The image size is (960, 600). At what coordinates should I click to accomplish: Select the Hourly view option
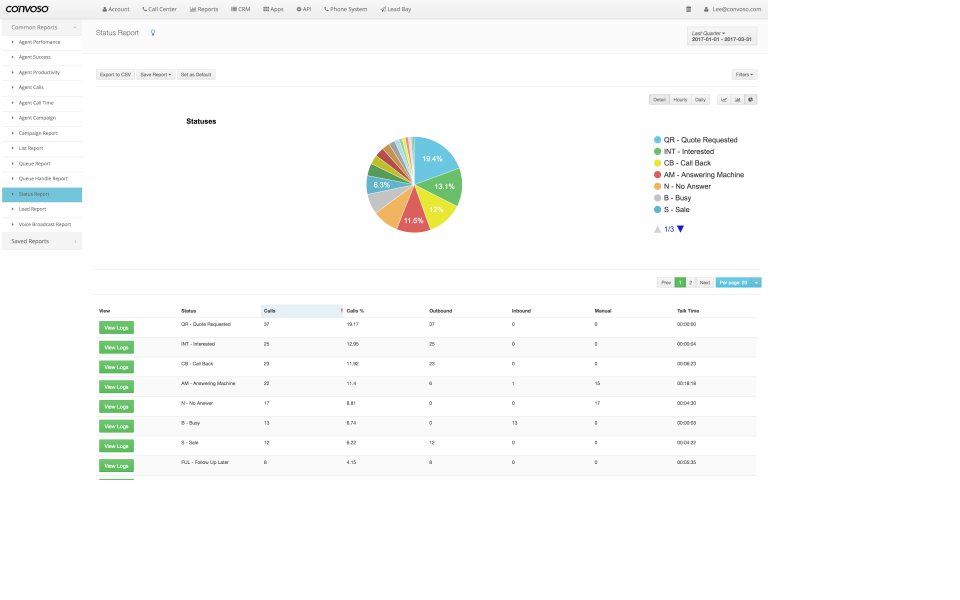tap(680, 99)
